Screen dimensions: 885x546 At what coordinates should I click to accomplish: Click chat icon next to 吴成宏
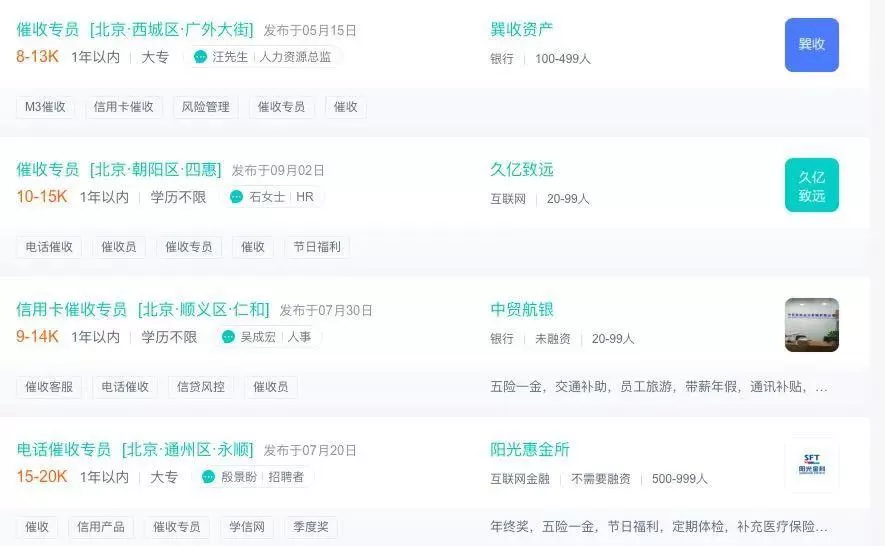[x=228, y=337]
